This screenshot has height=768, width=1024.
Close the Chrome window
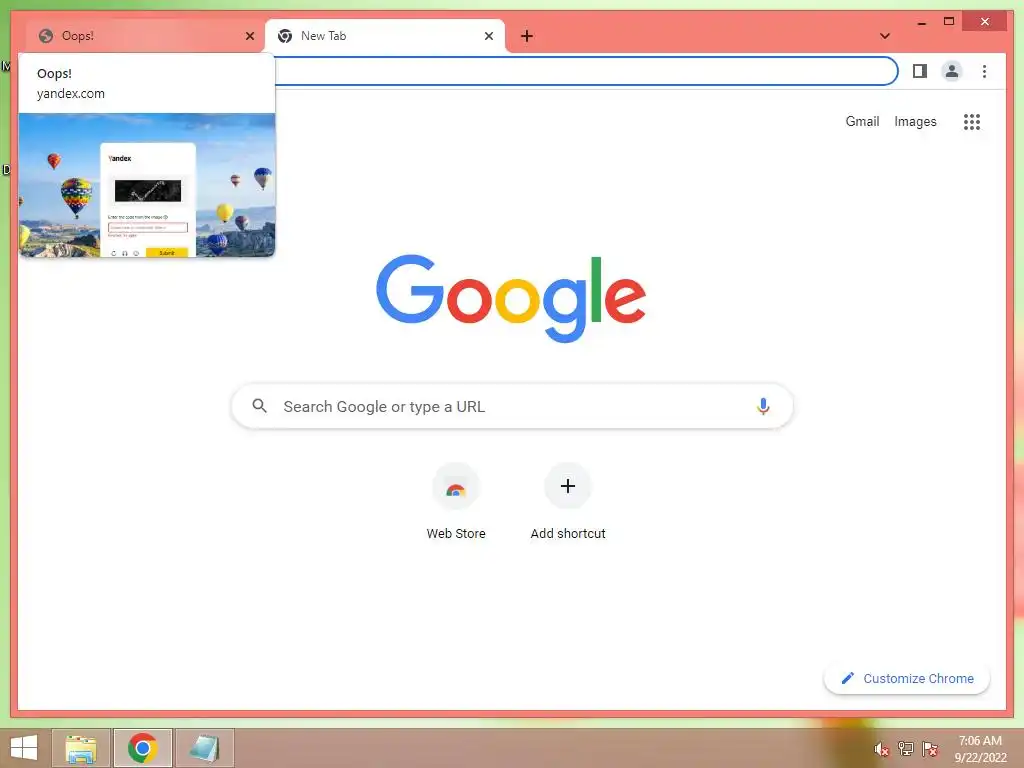click(985, 22)
